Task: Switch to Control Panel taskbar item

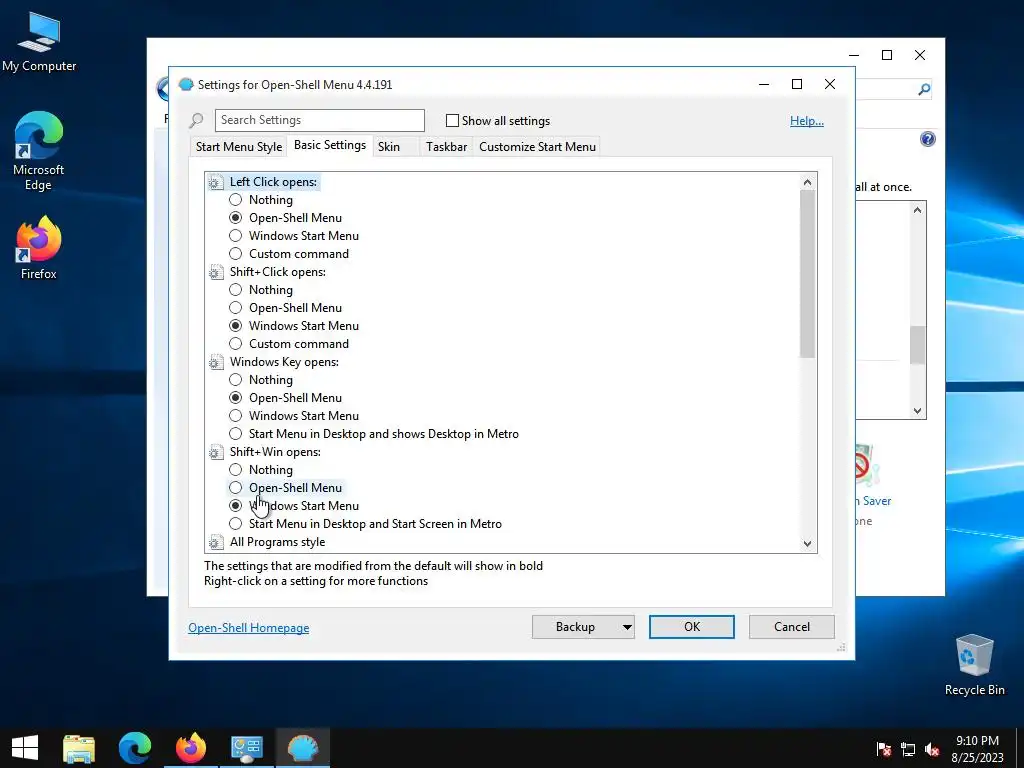Action: coord(246,748)
